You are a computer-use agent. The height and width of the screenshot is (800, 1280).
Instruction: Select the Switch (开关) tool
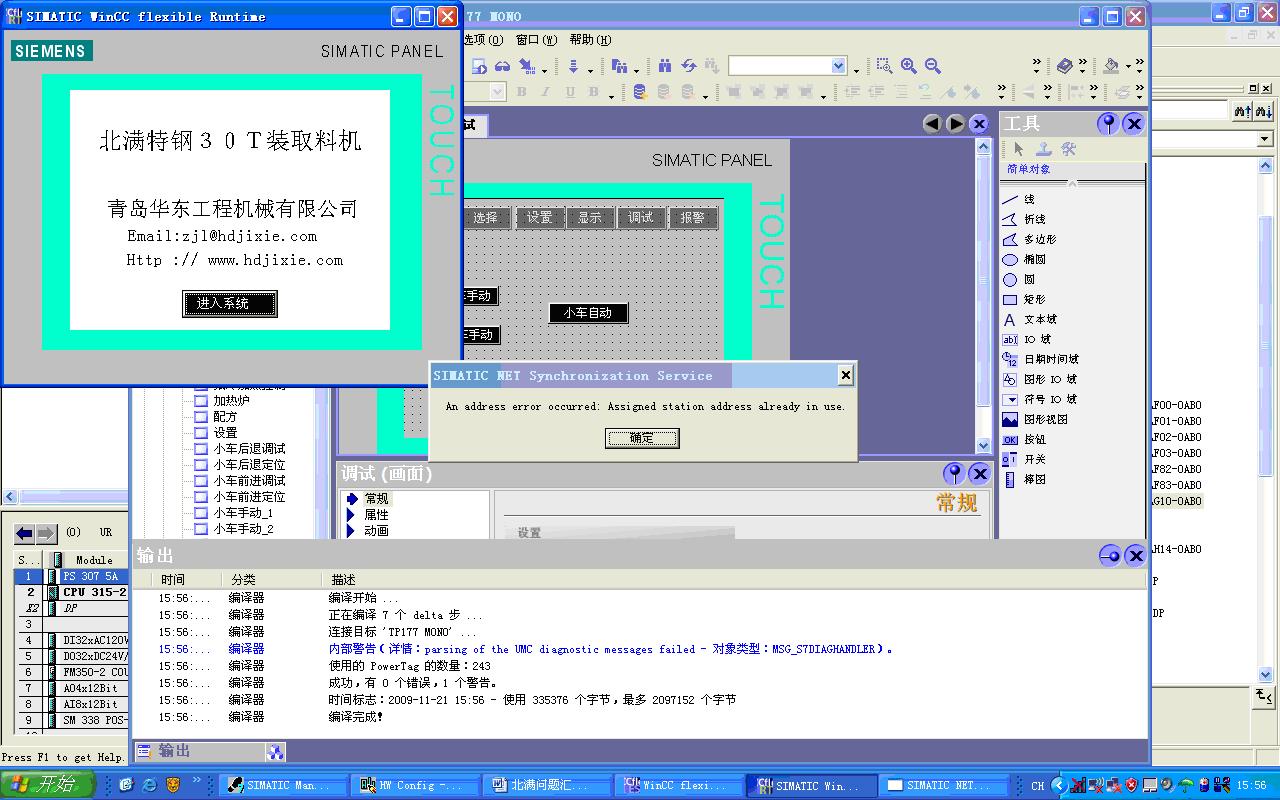coord(1024,459)
